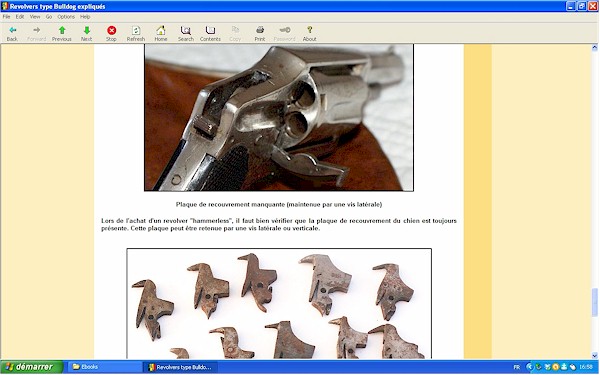Click the démarrer Start button

coord(31,367)
